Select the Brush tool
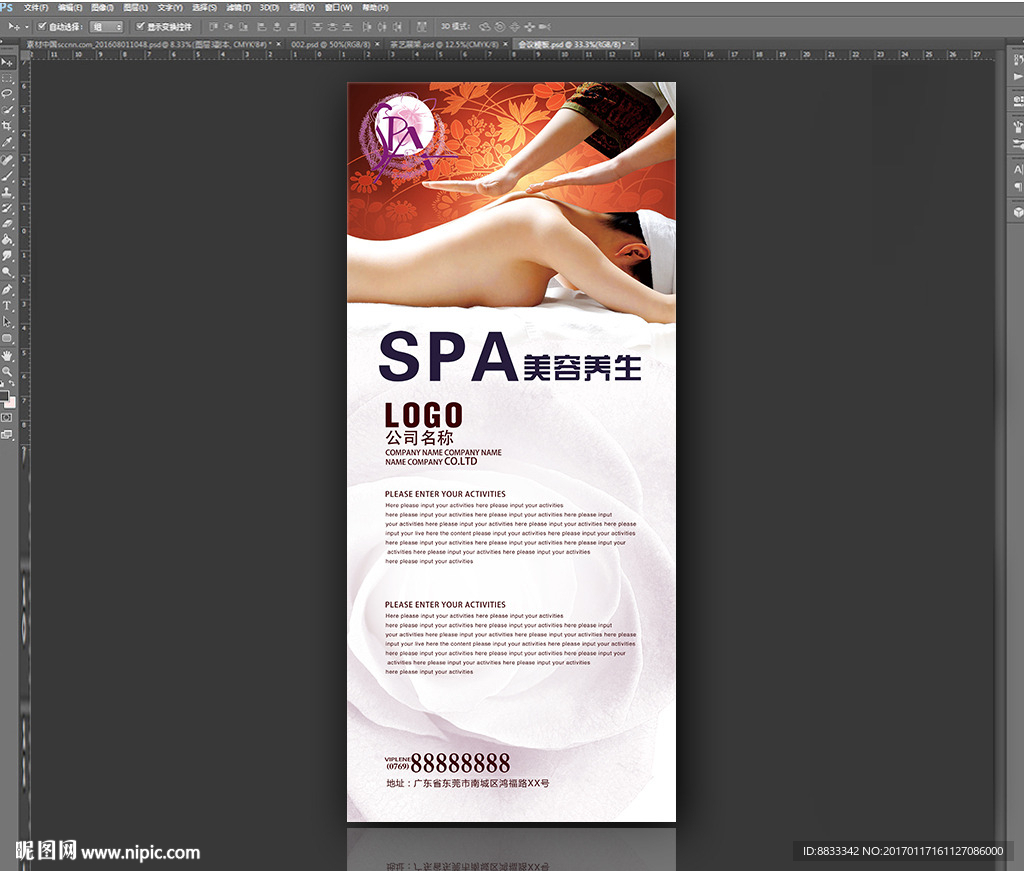The height and width of the screenshot is (871, 1024). click(x=7, y=176)
